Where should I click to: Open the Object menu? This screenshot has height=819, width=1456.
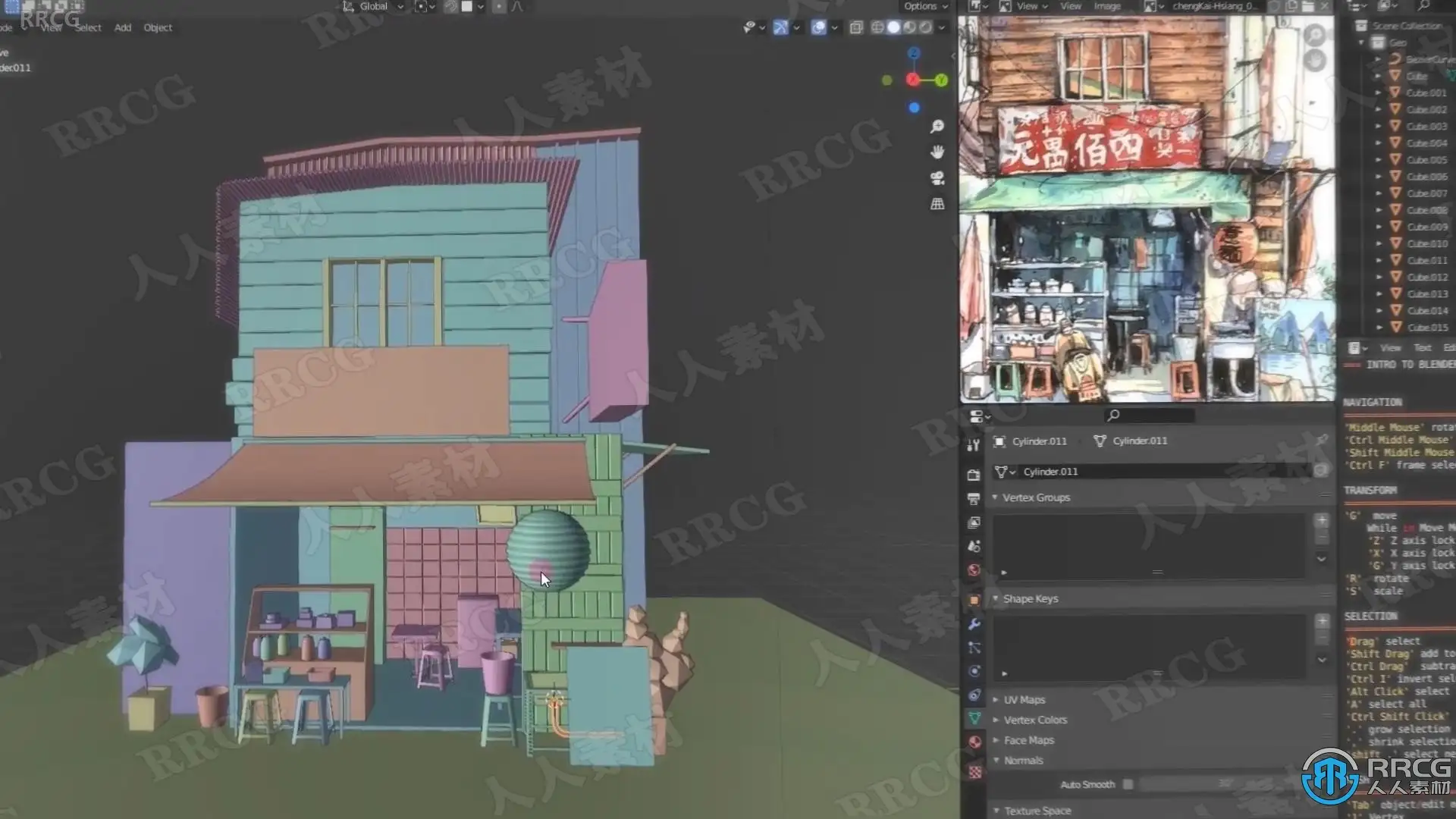(x=158, y=27)
